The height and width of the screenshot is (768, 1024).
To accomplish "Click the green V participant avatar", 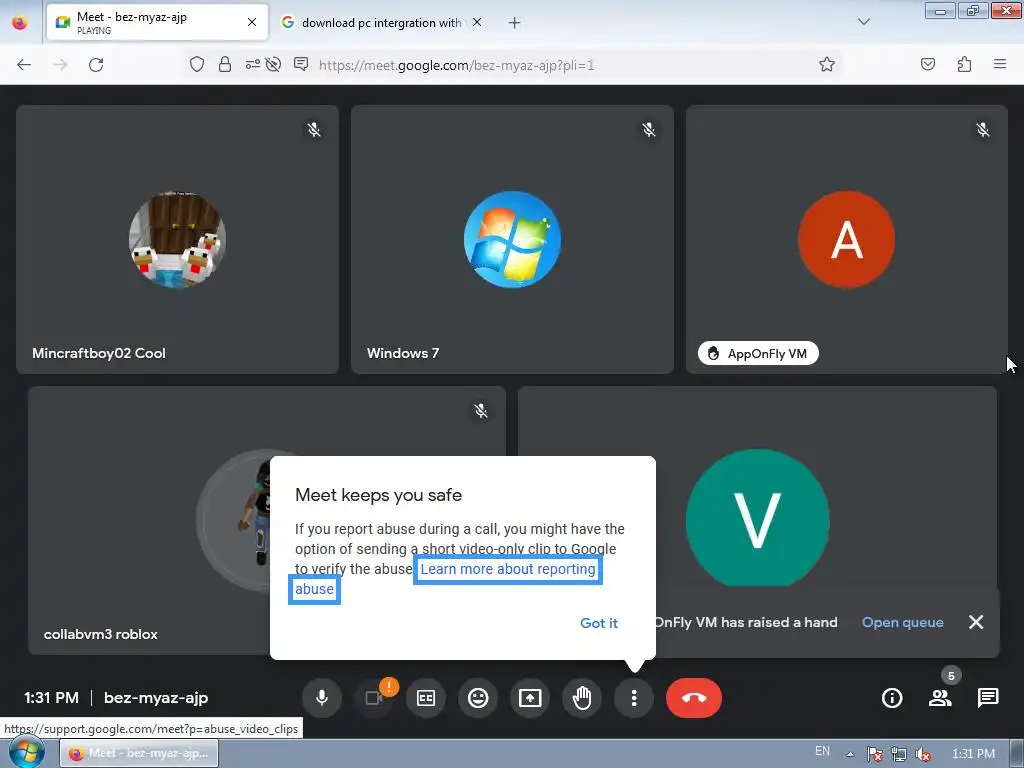I will 758,518.
